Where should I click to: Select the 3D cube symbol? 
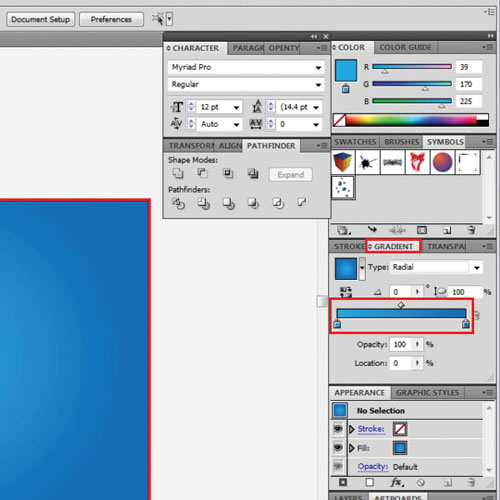pyautogui.click(x=343, y=162)
